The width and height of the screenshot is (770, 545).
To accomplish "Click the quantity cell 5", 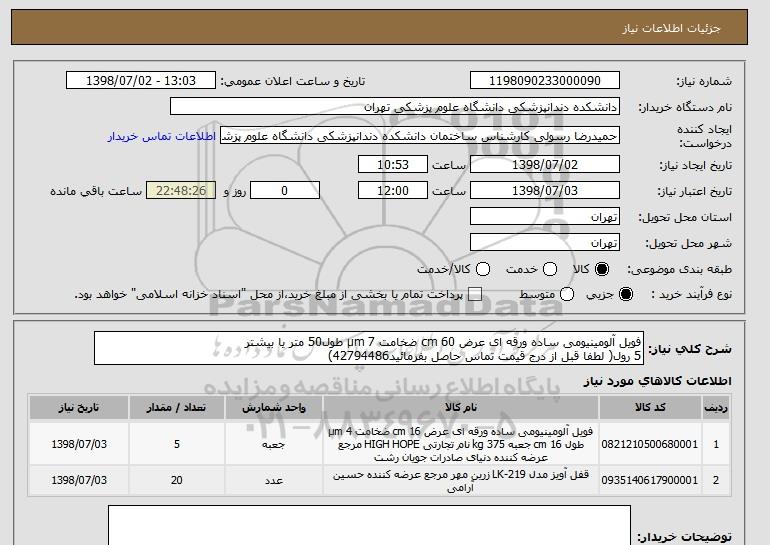I will tap(177, 444).
